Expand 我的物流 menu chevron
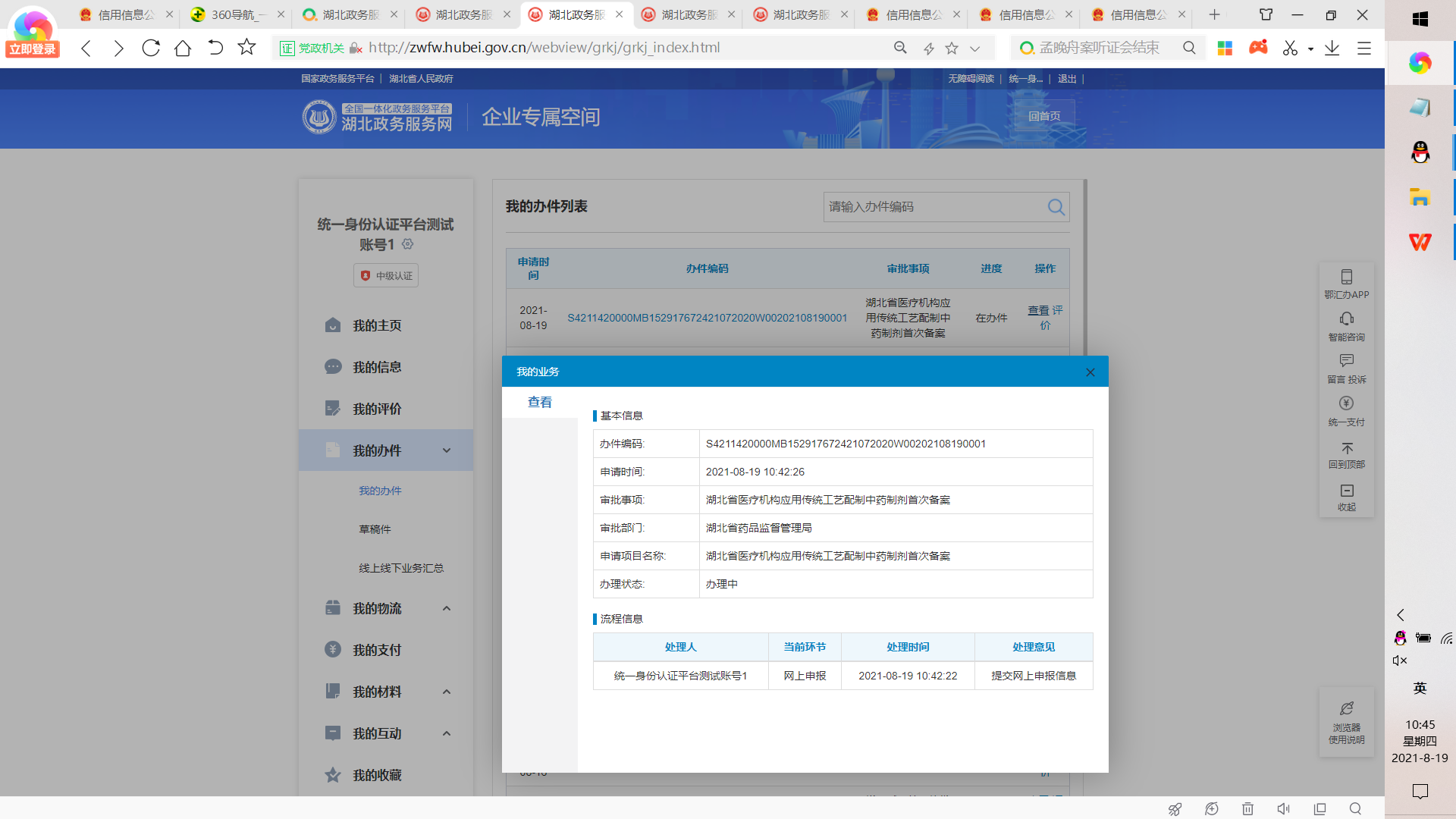This screenshot has width=1456, height=819. (x=447, y=608)
